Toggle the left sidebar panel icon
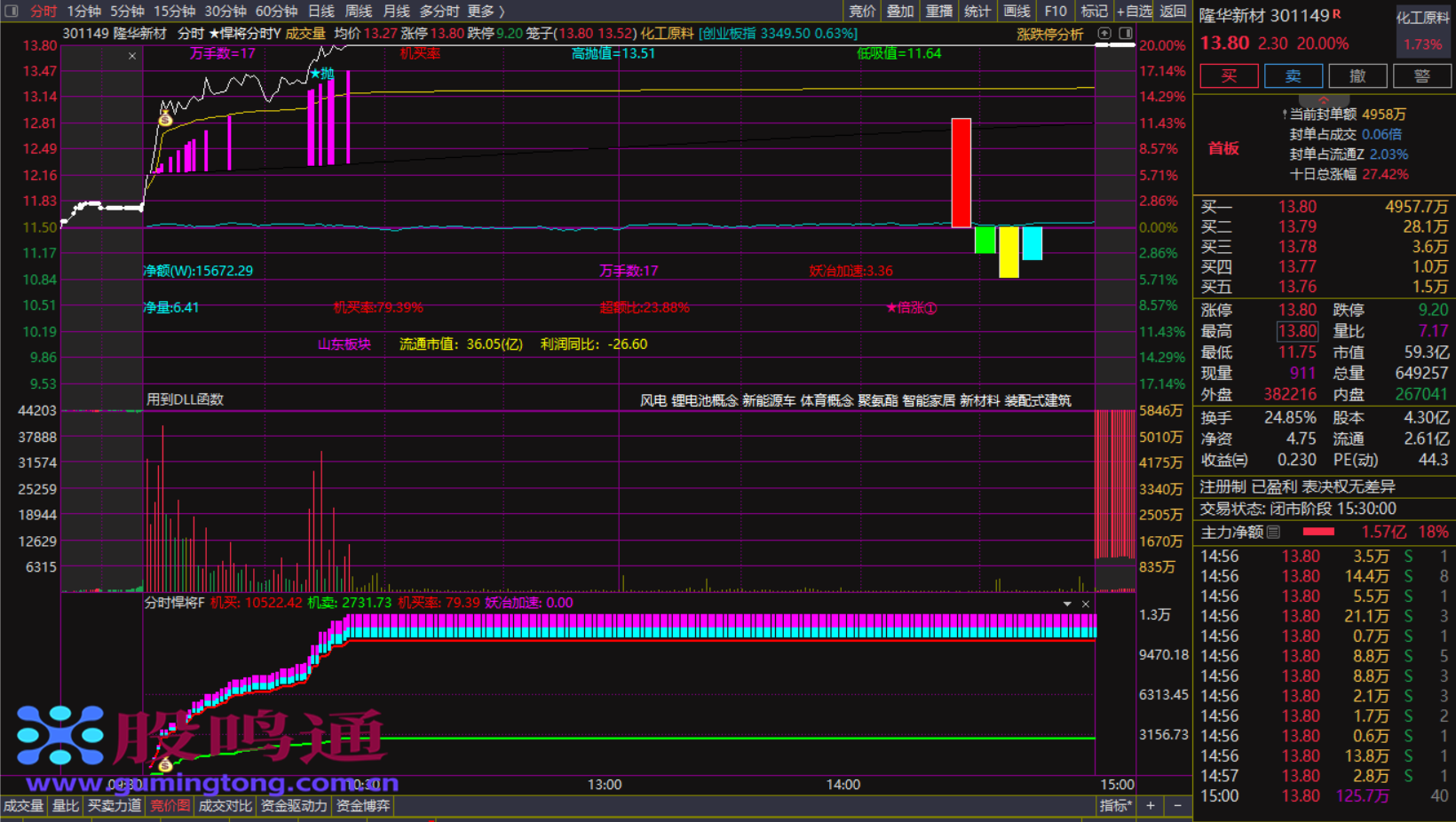The image size is (1456, 822). 12,11
